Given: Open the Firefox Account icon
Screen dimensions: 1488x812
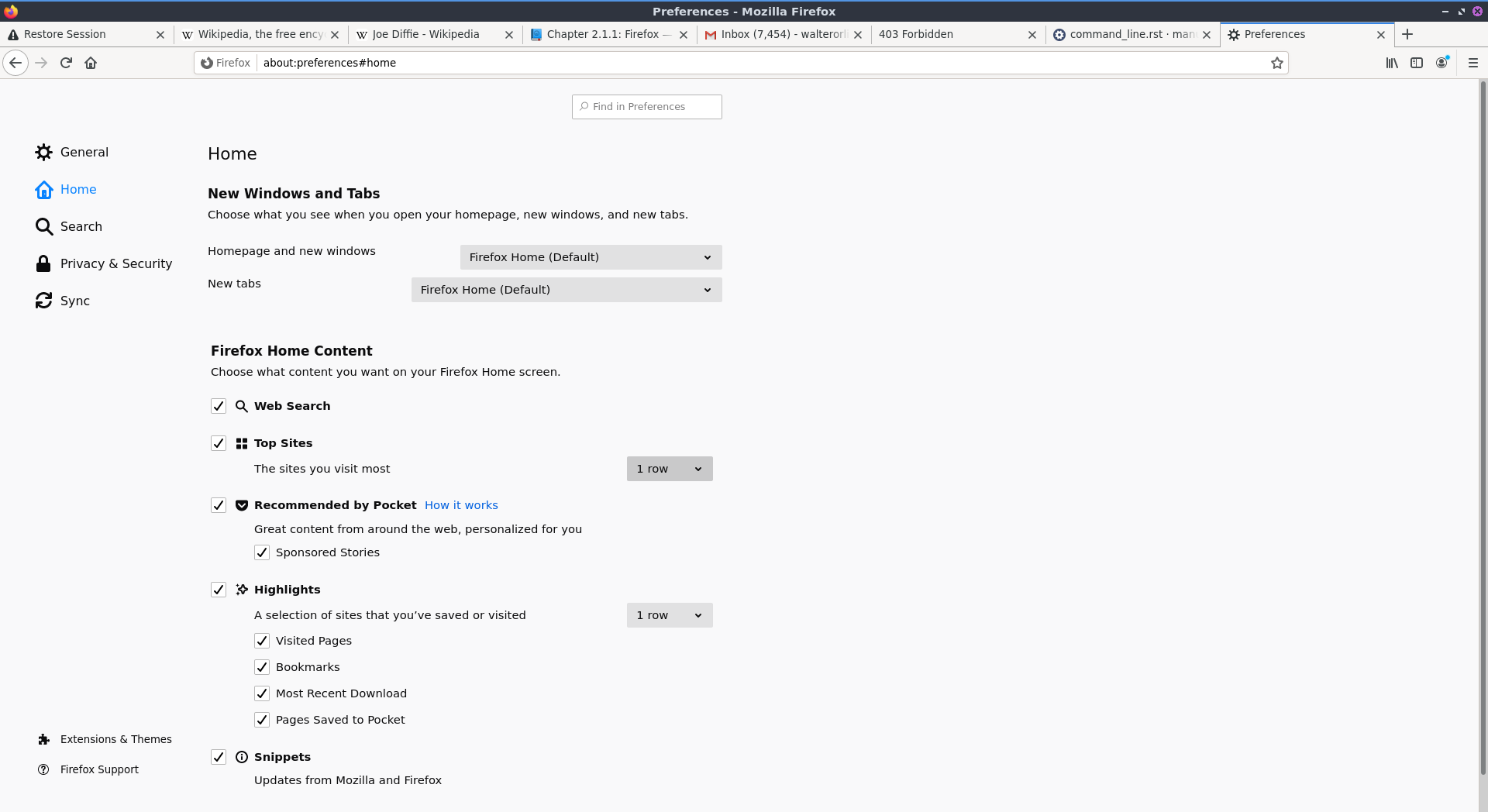Looking at the screenshot, I should tap(1441, 63).
